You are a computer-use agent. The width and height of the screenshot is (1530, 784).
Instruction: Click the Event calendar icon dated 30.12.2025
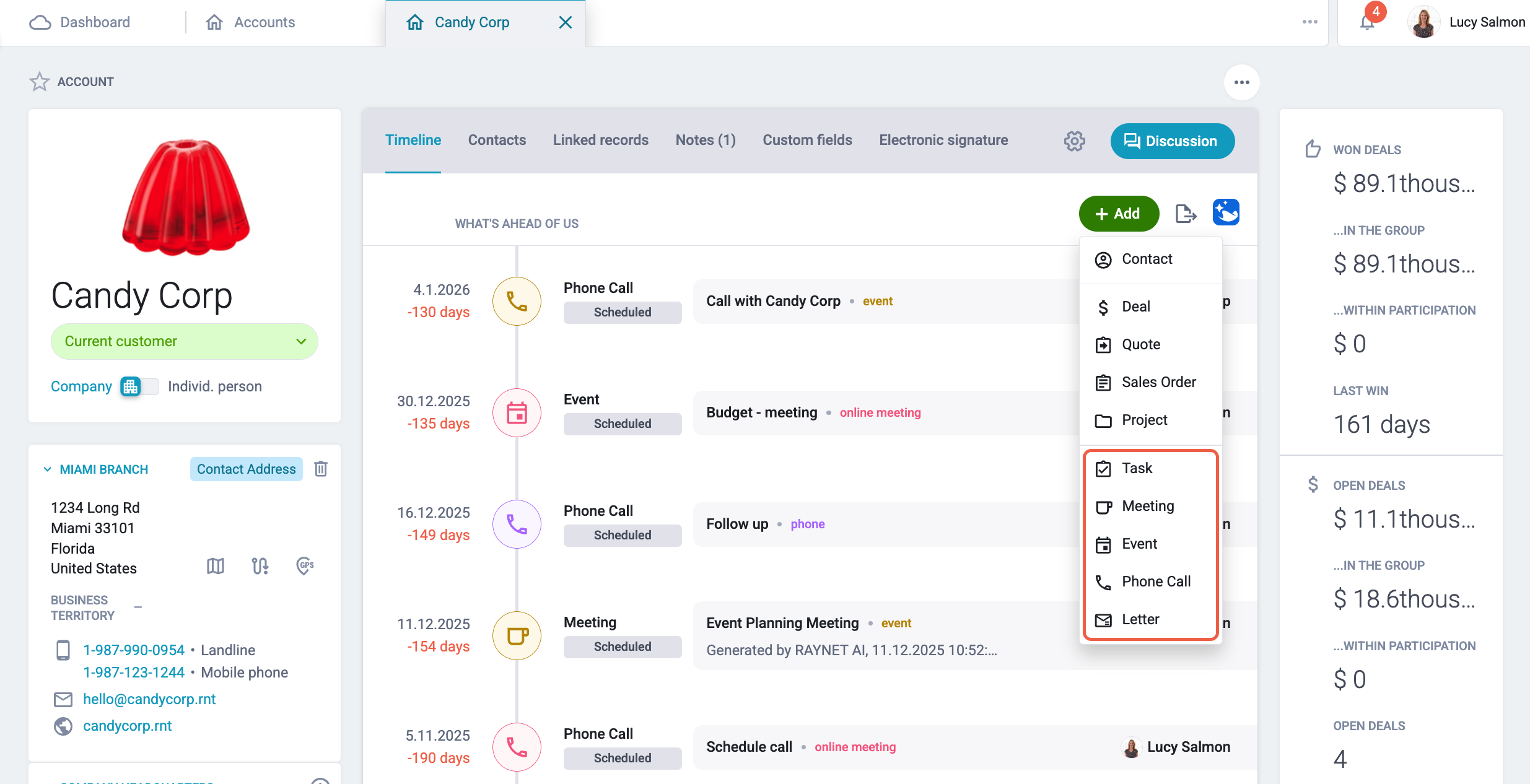pyautogui.click(x=517, y=413)
